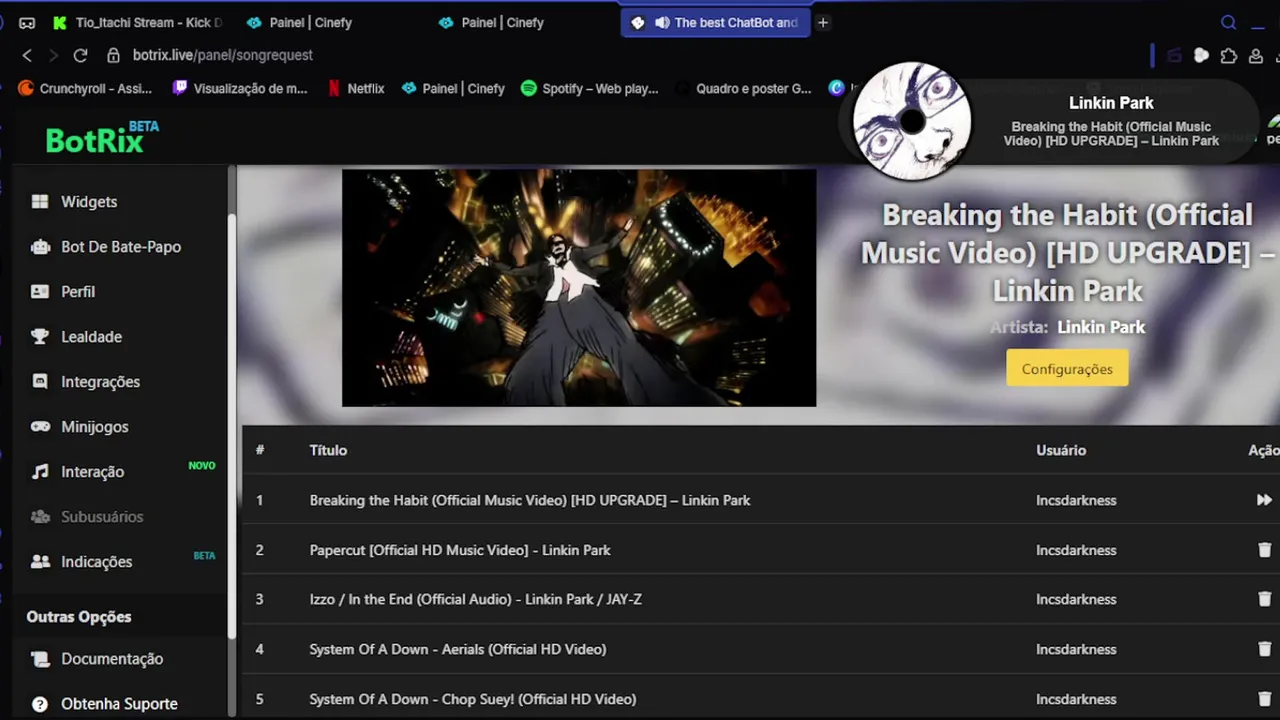Click the browser tab search icon
The image size is (1280, 720).
pyautogui.click(x=1229, y=22)
